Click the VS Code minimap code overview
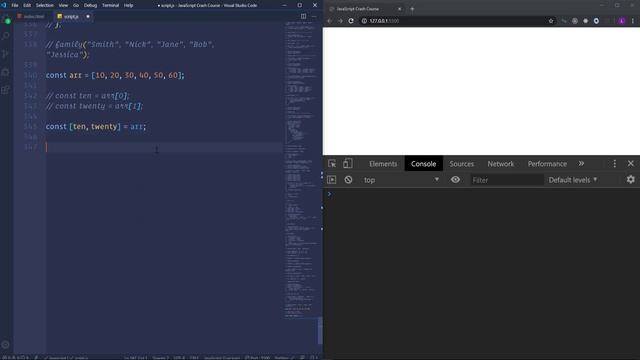 (300, 169)
